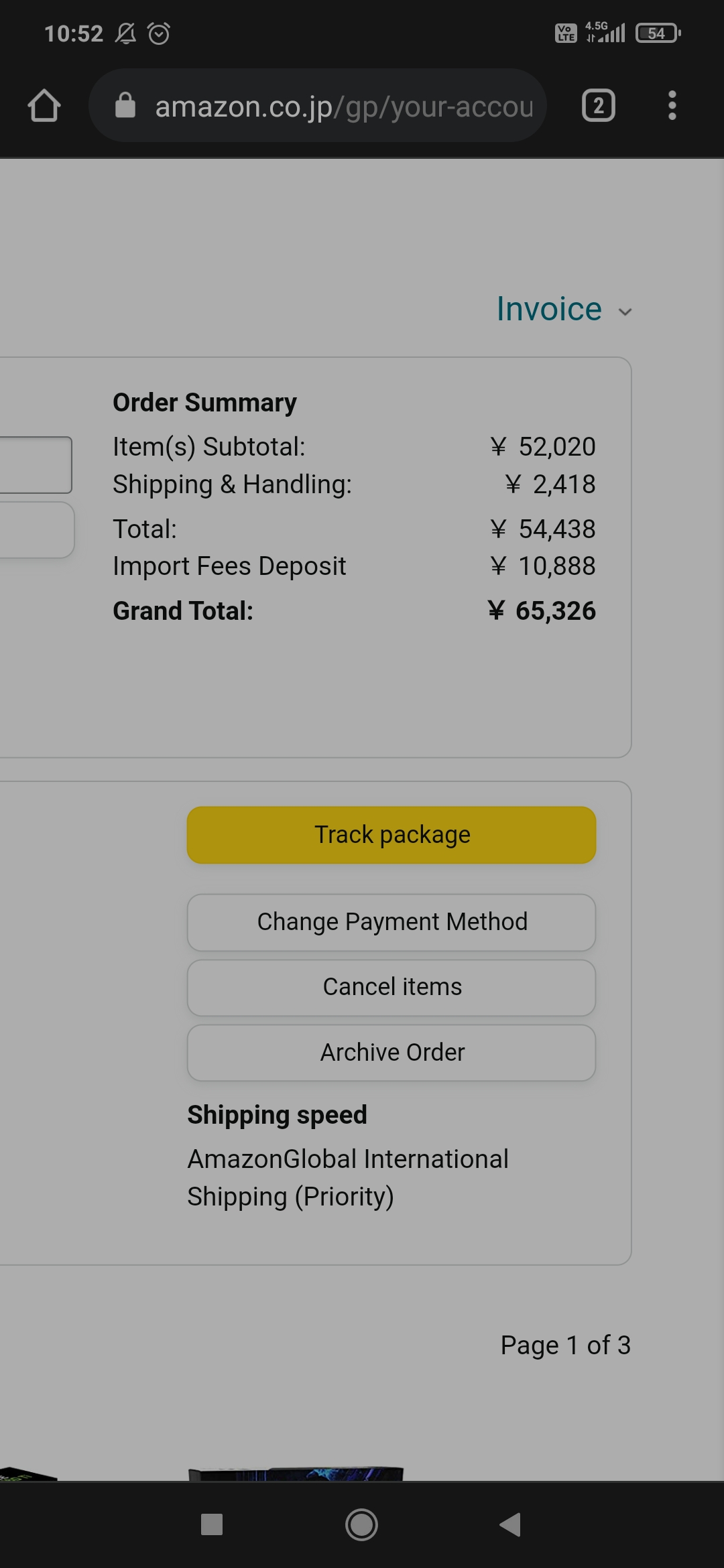
Task: Expand the Invoice dropdown chevron
Action: (625, 312)
